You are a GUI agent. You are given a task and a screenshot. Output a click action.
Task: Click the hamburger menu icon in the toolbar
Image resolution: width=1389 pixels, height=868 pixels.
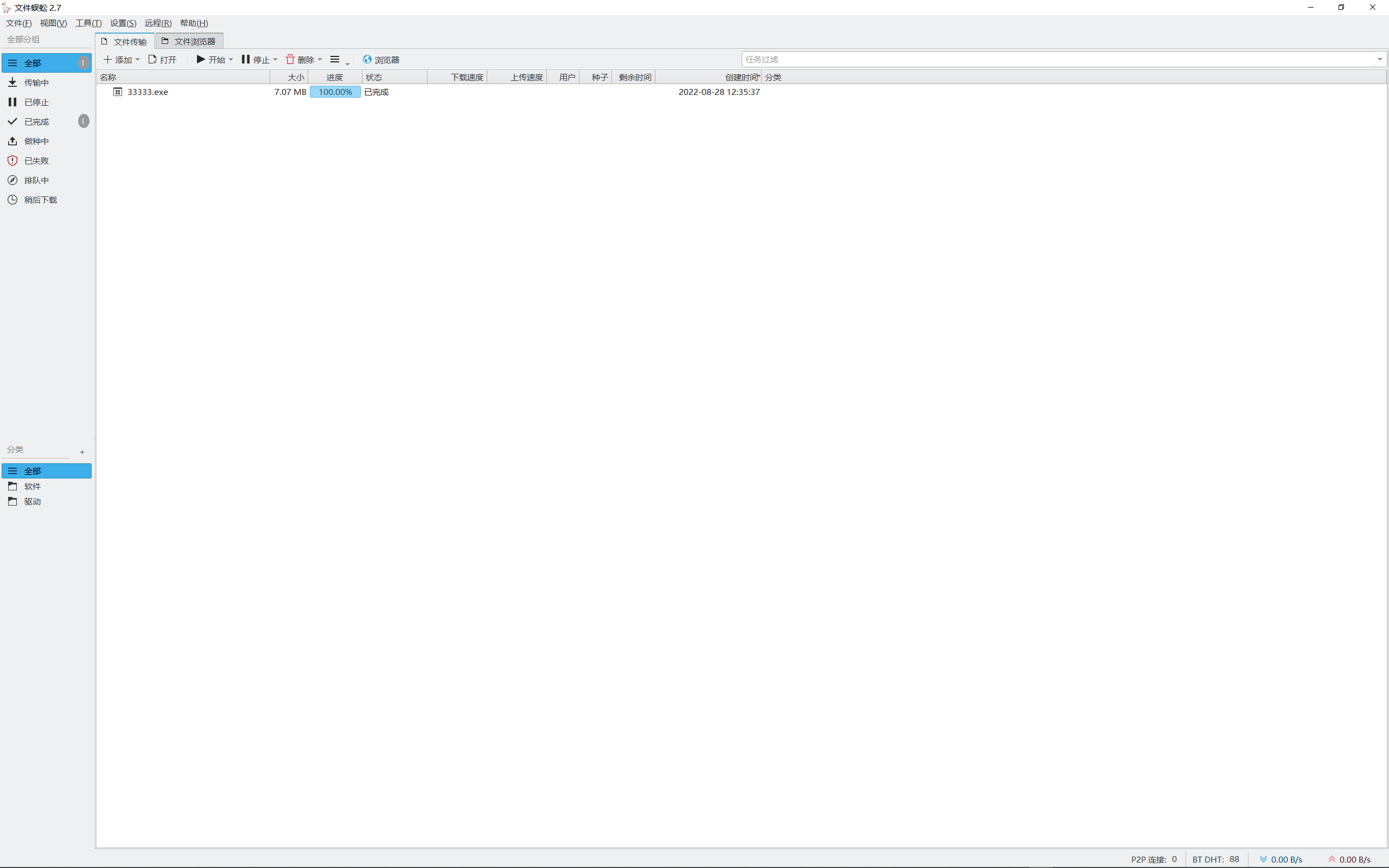(335, 59)
